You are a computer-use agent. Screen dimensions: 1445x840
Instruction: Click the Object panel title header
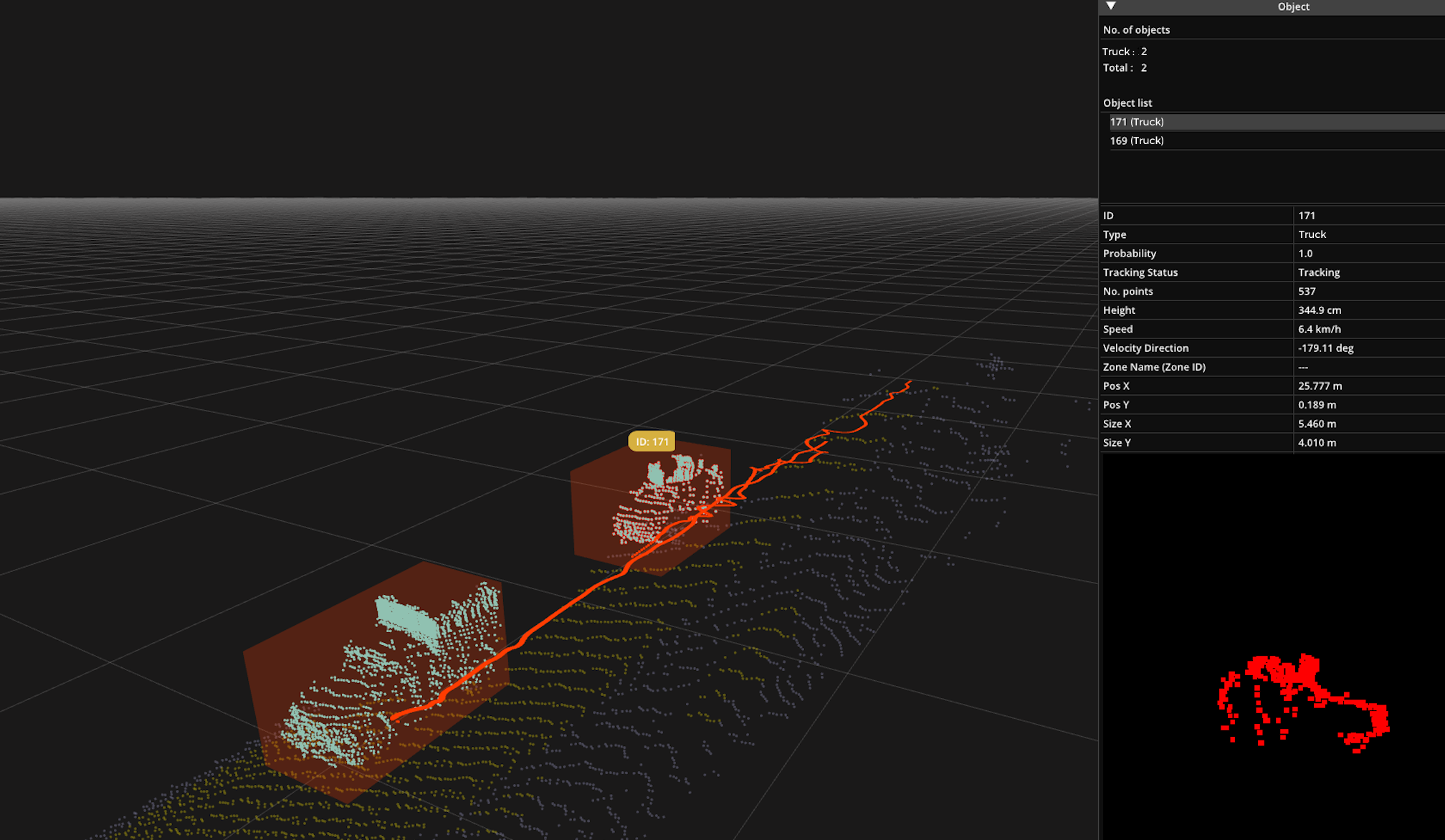[1292, 6]
